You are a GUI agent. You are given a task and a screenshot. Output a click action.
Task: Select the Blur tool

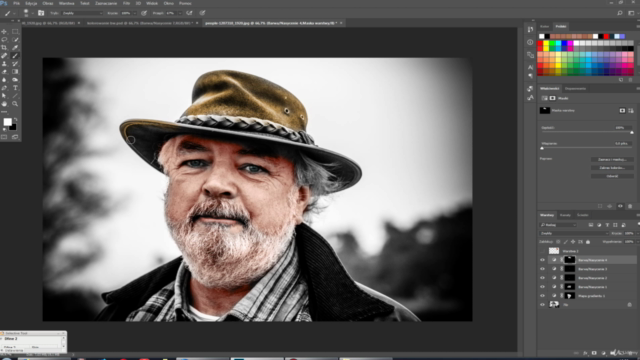click(4, 80)
